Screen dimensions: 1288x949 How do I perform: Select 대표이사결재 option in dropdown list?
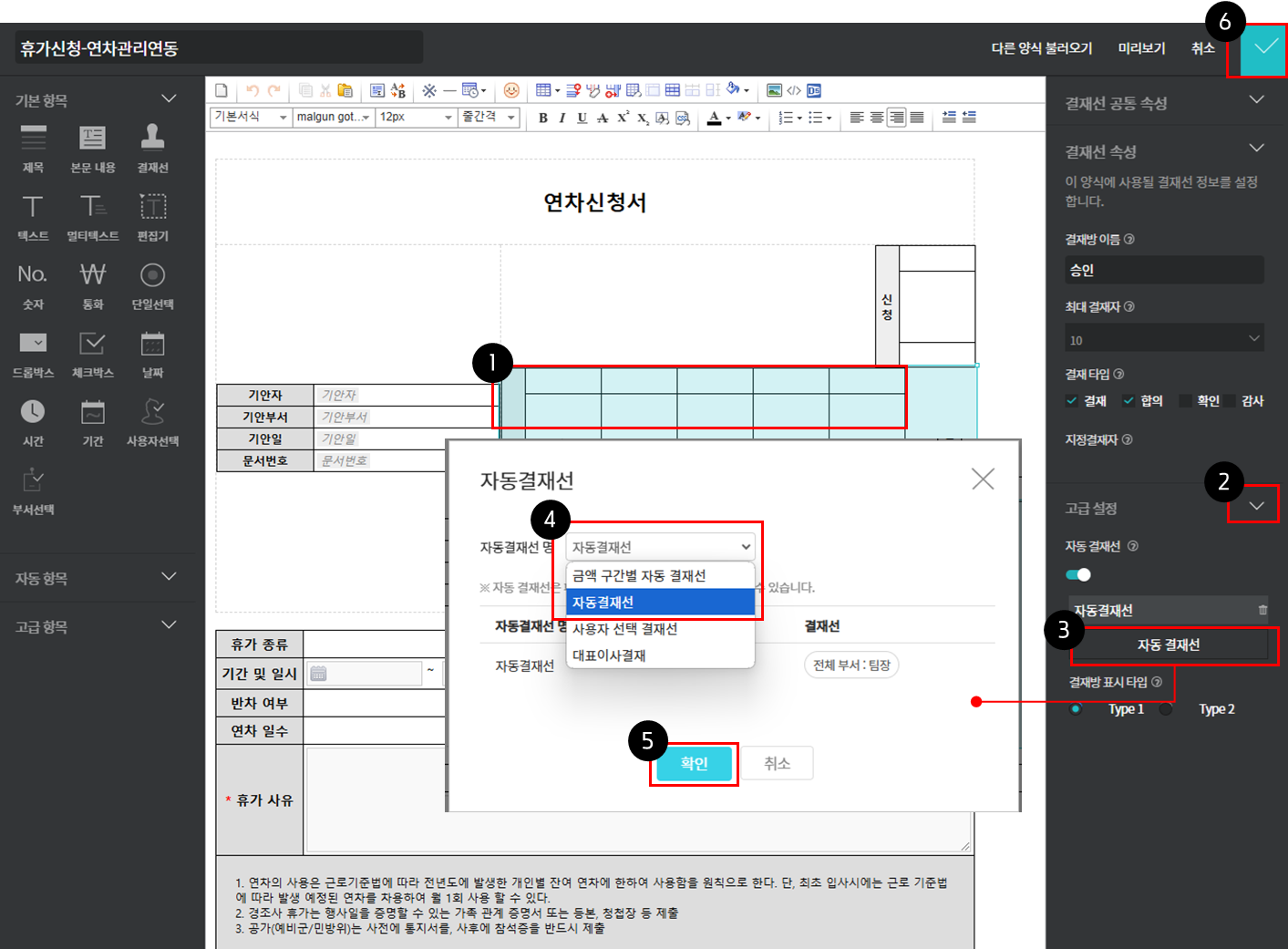[609, 655]
